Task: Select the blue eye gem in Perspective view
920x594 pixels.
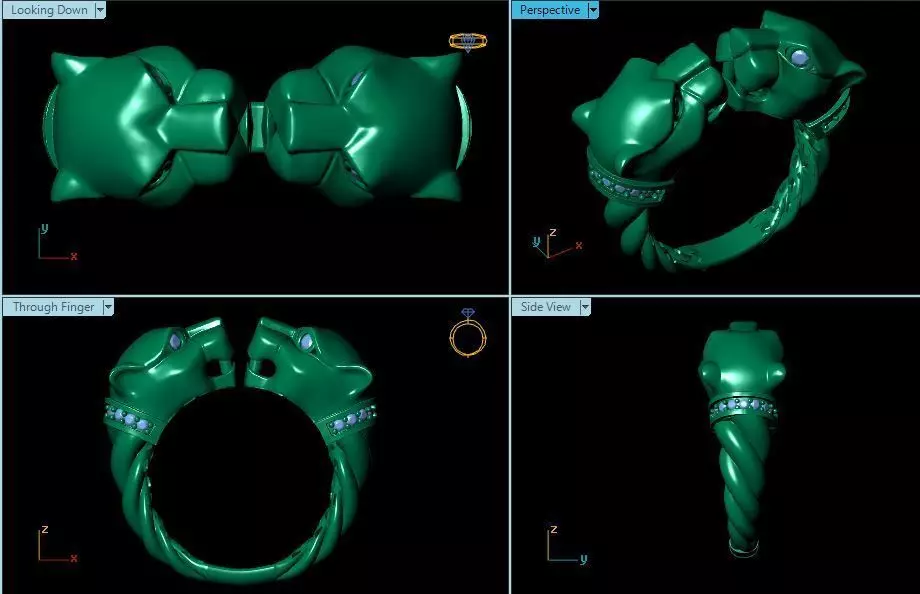Action: (x=799, y=58)
